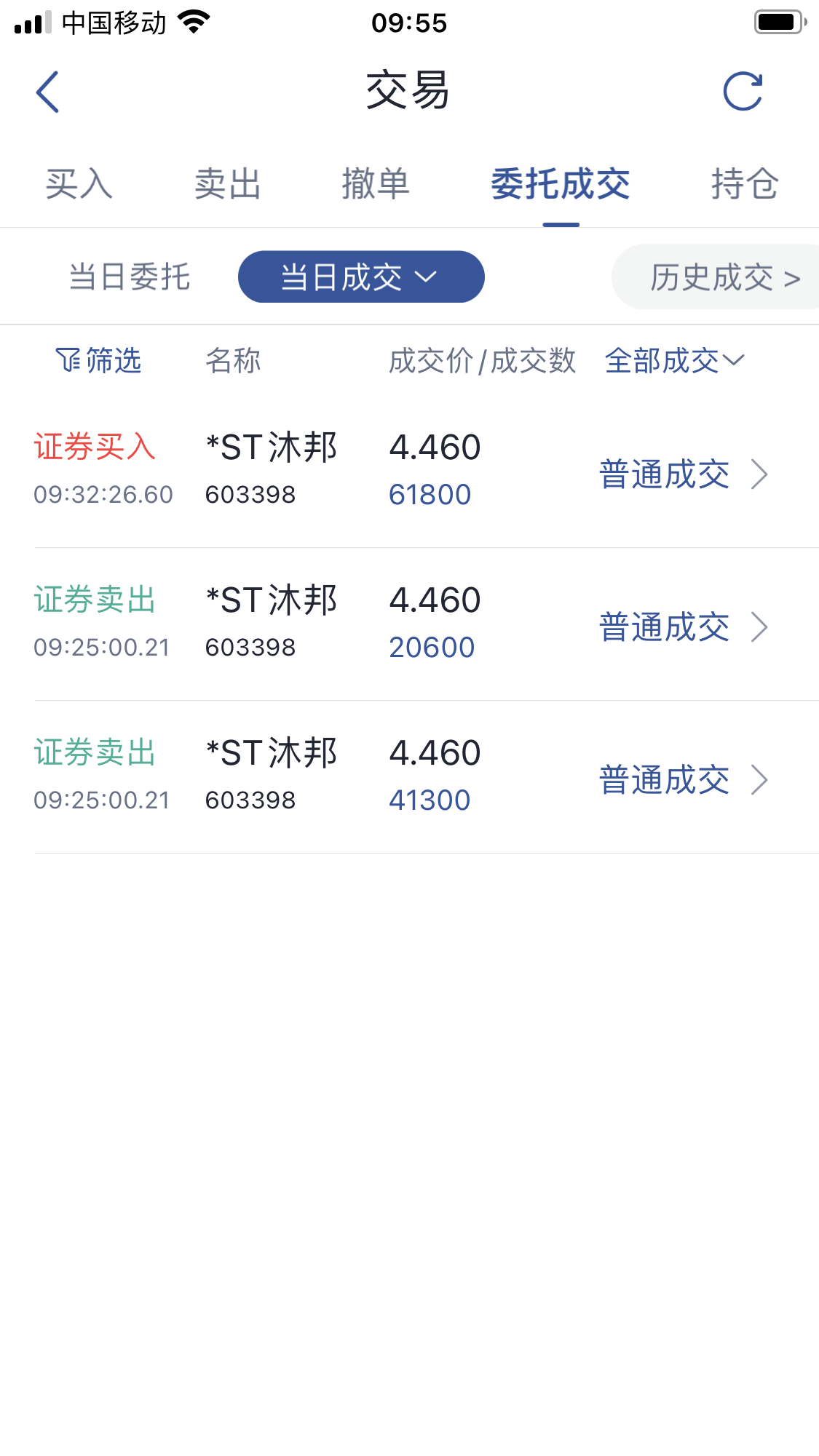This screenshot has width=819, height=1456.
Task: Open 历史成交 history link
Action: point(725,277)
